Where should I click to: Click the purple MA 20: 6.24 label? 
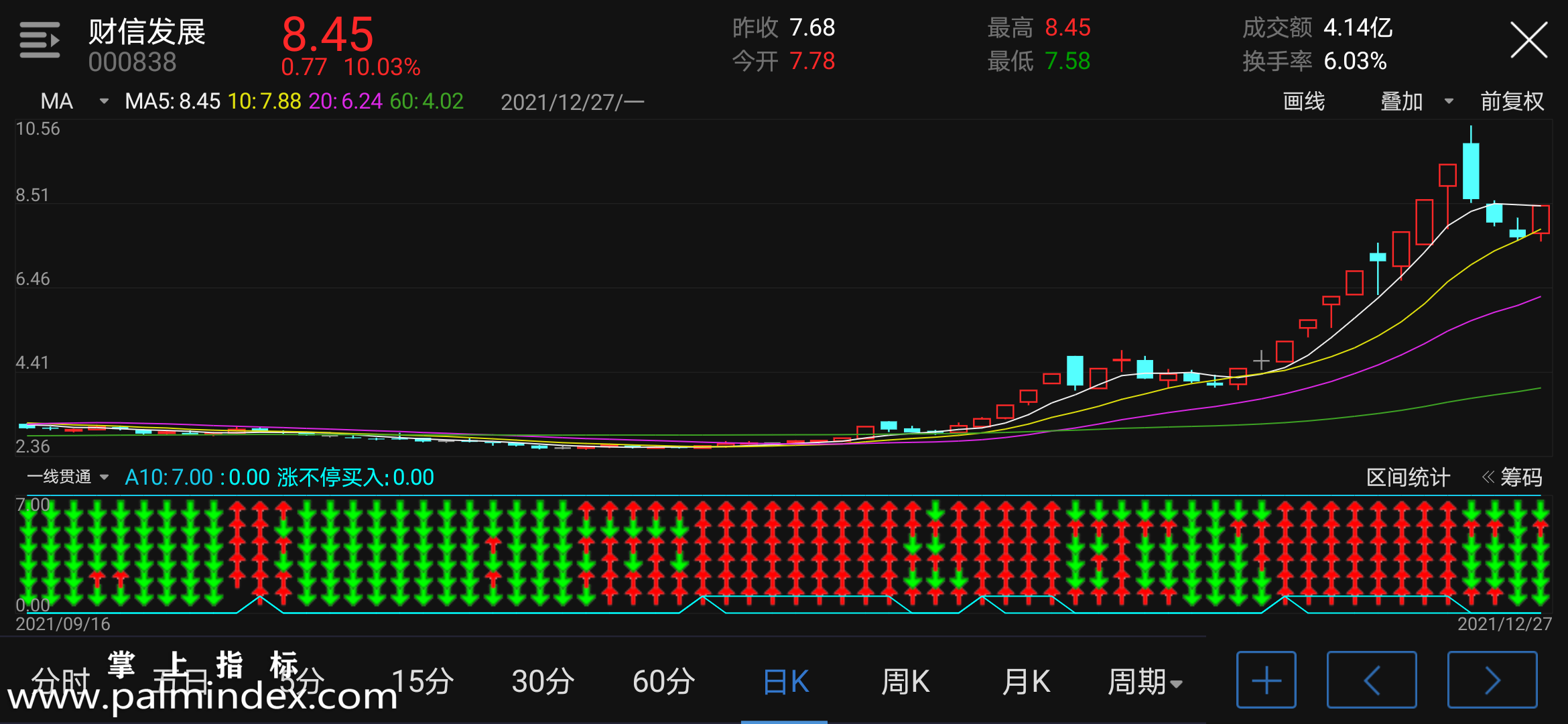coord(345,101)
